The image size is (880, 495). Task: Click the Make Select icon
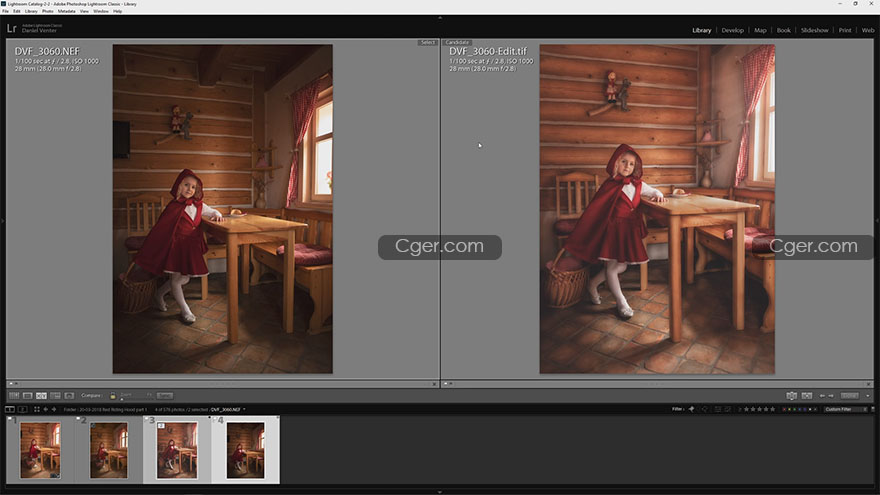pos(806,396)
